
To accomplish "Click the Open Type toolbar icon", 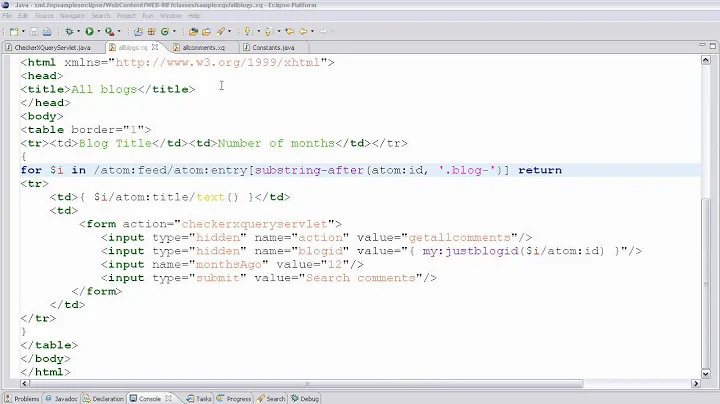I will pyautogui.click(x=193, y=32).
